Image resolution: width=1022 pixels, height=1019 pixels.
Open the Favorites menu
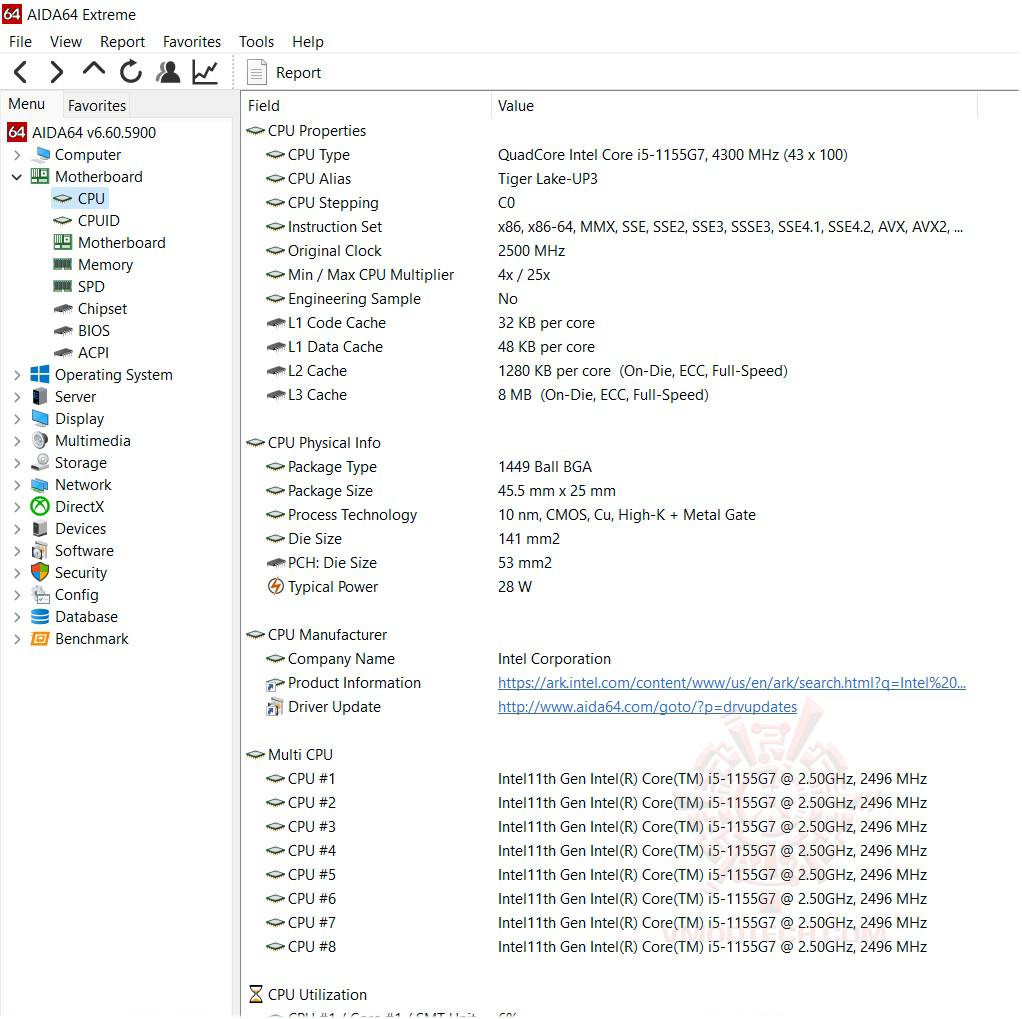coord(192,42)
